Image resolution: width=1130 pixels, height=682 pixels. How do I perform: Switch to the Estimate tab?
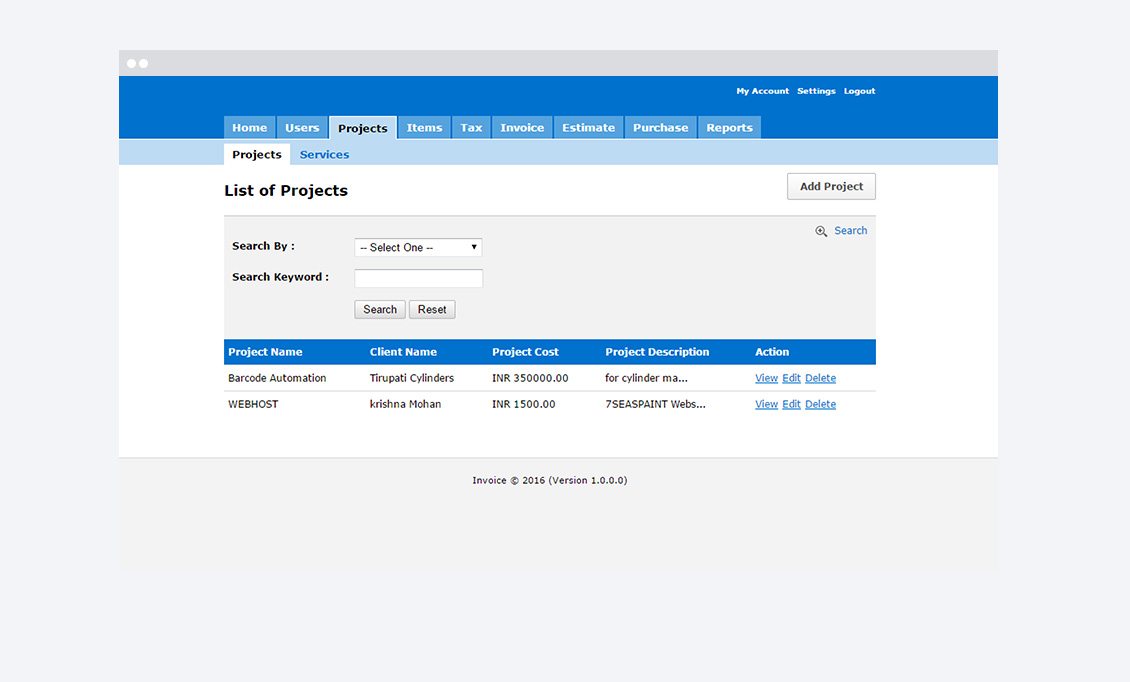point(588,128)
